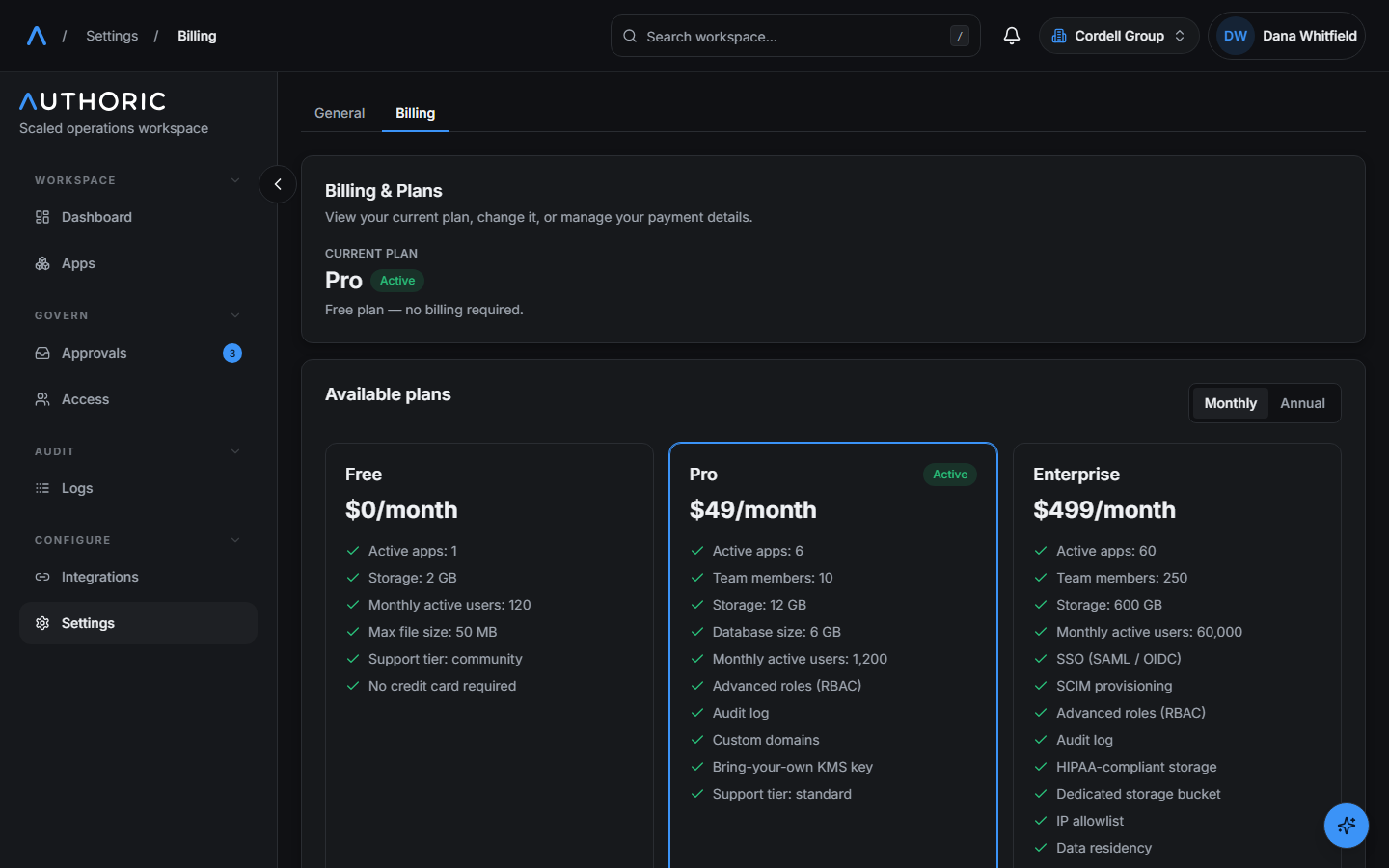
Task: Go to Logs page
Action: 138,488
